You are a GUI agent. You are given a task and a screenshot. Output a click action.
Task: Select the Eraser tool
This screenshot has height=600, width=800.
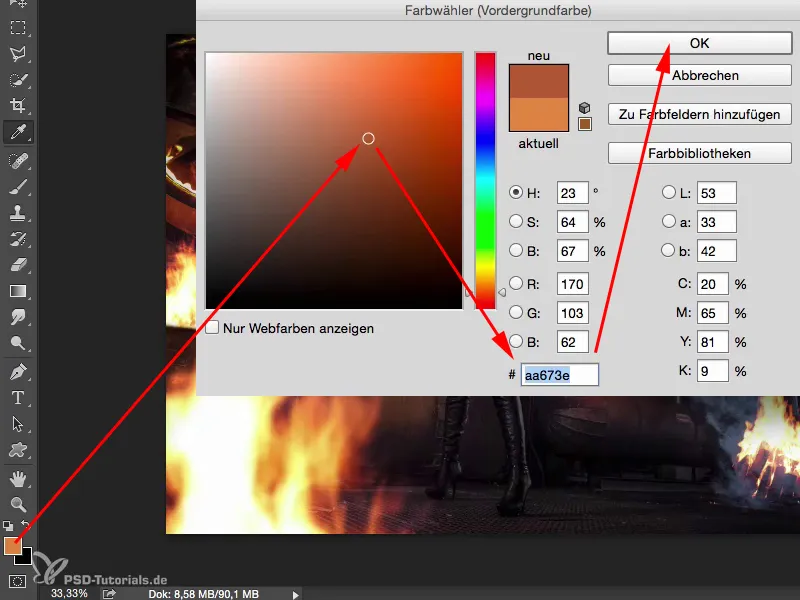tap(18, 265)
